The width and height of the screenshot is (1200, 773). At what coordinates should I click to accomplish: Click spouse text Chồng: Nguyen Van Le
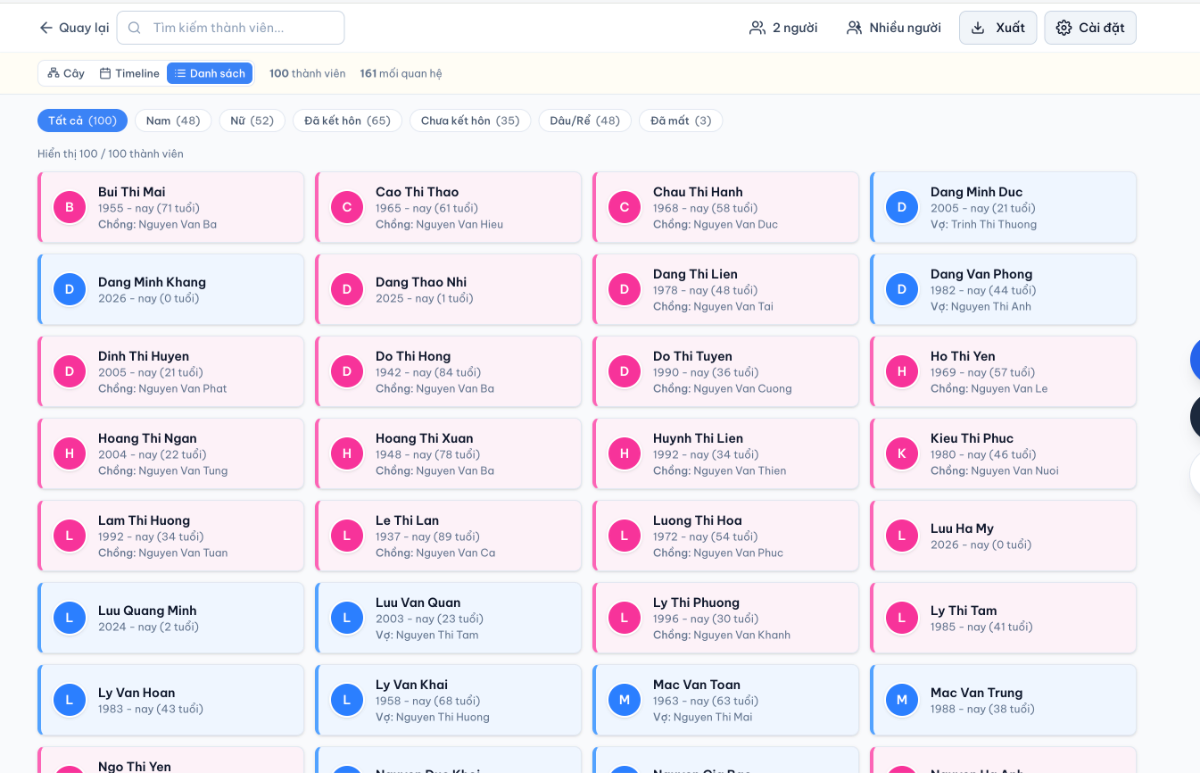click(989, 389)
